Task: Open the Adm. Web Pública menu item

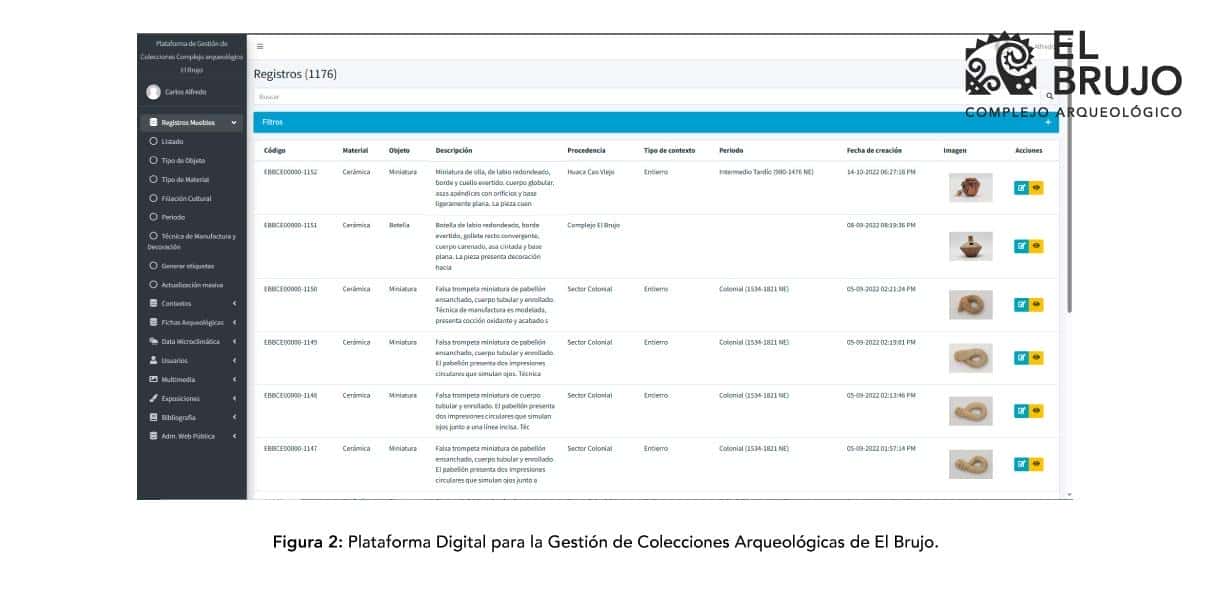Action: [x=155, y=436]
